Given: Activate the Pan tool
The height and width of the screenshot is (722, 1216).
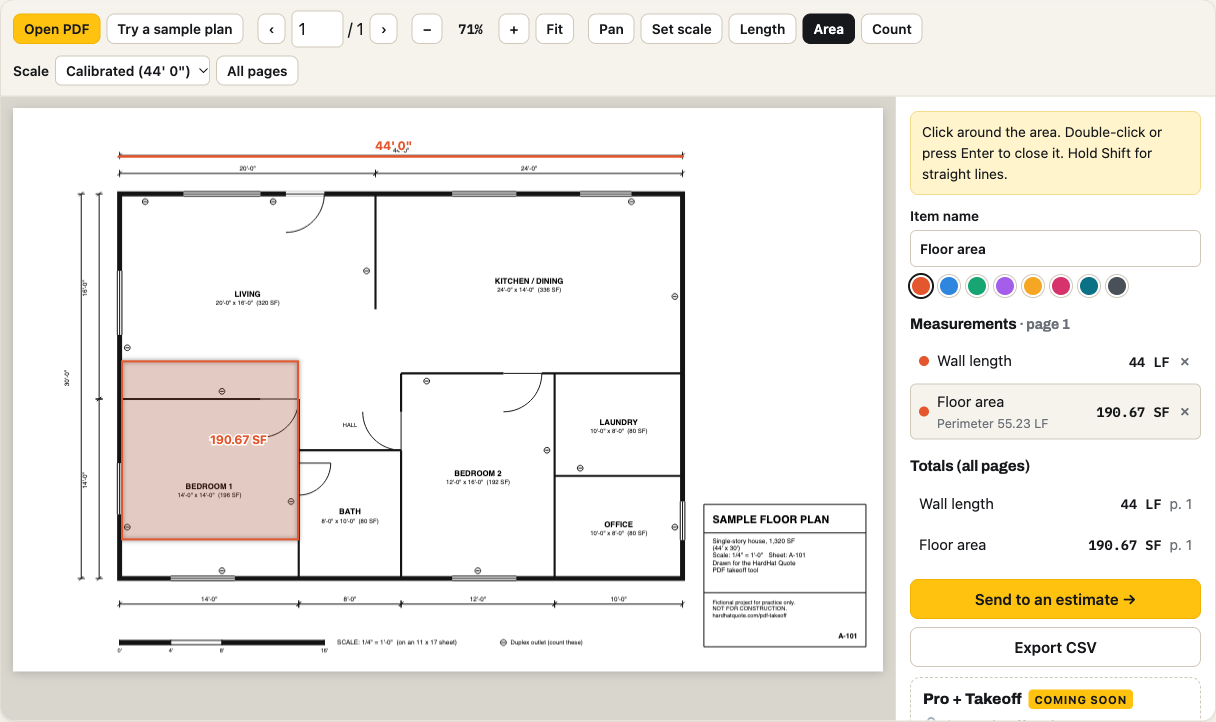Looking at the screenshot, I should [x=611, y=29].
